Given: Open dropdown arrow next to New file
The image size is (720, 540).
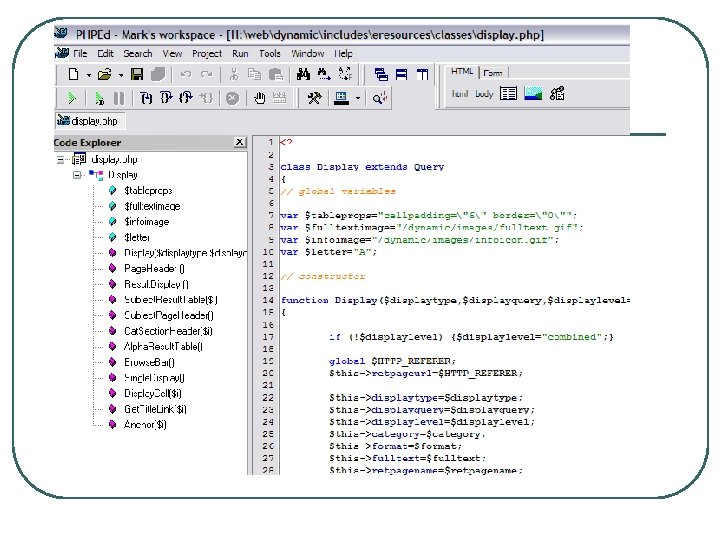Looking at the screenshot, I should (x=88, y=74).
